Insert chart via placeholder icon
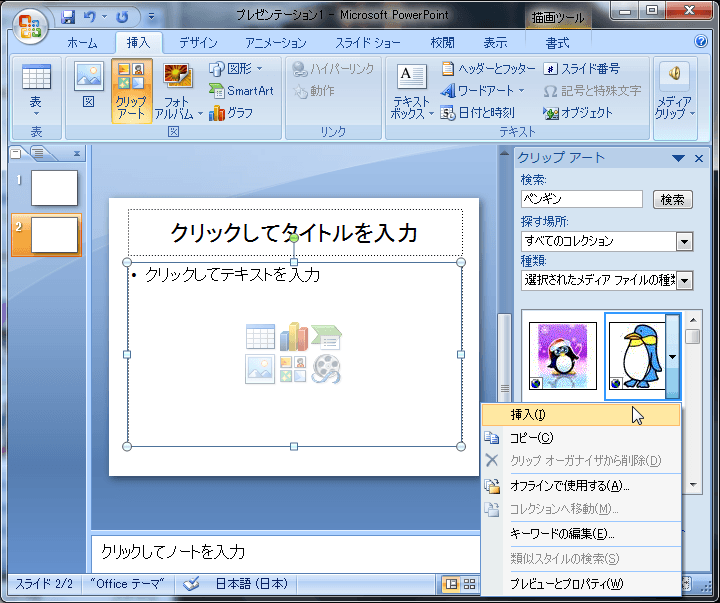The image size is (720, 603). 294,337
